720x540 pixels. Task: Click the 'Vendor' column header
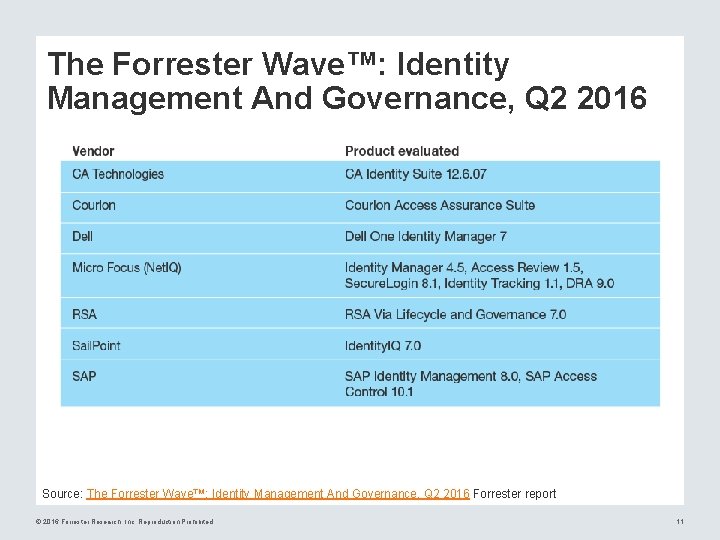[x=93, y=151]
